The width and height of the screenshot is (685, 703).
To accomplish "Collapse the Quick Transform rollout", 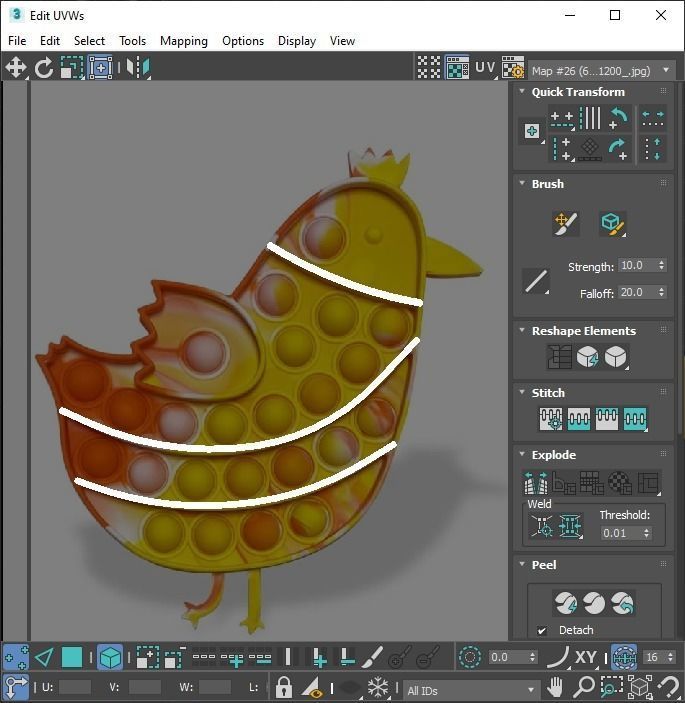I will (x=522, y=91).
